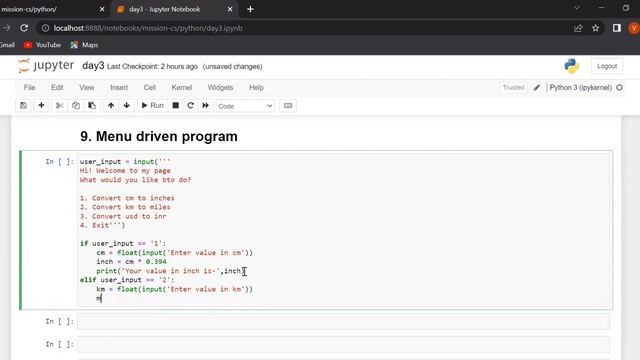The height and width of the screenshot is (360, 640).
Task: Click the Python logo icon
Action: [x=571, y=66]
